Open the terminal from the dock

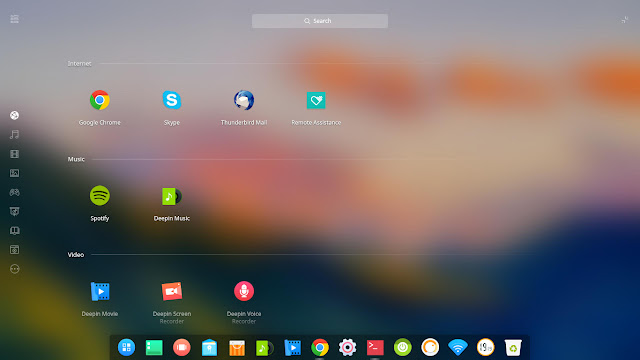pyautogui.click(x=375, y=347)
